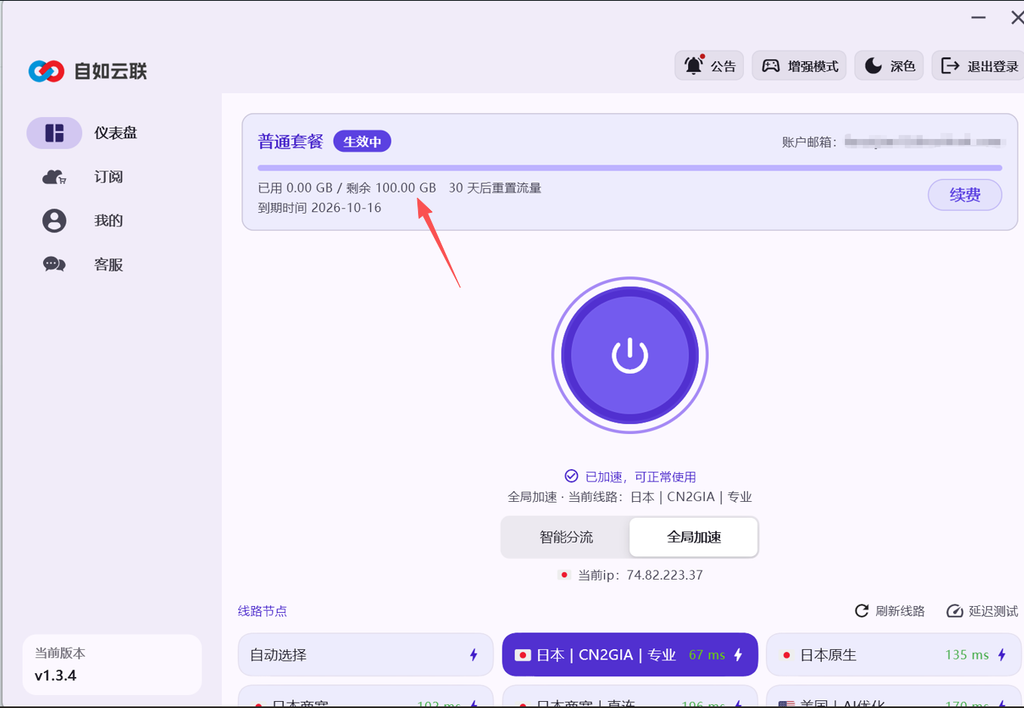
Task: Click the 公告 bell icon
Action: coord(694,65)
